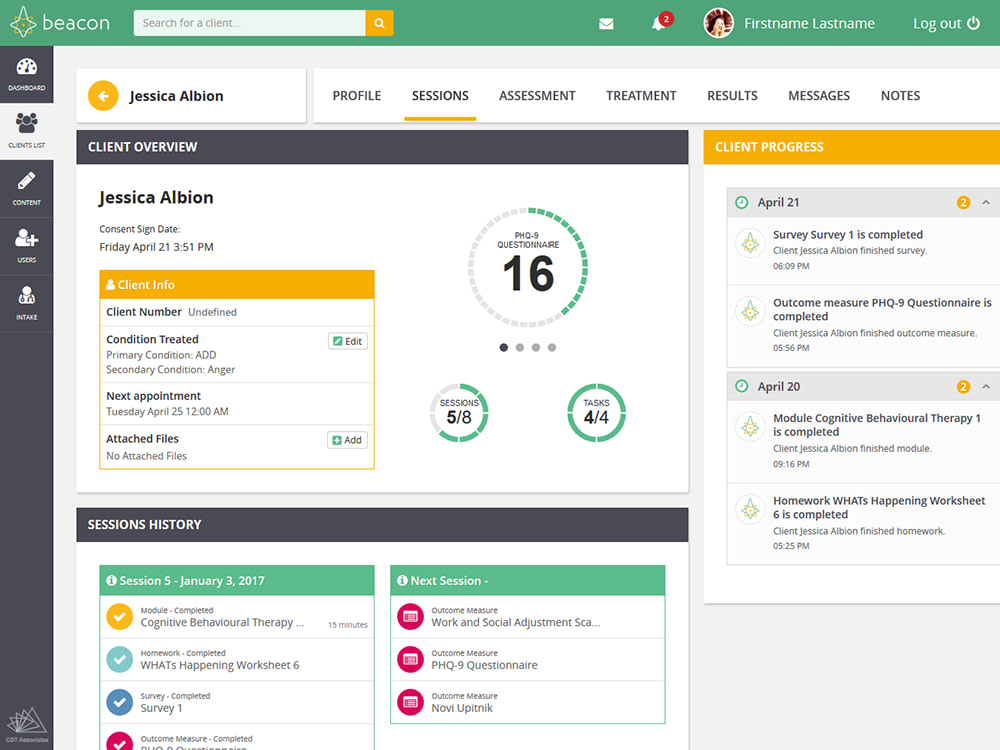The height and width of the screenshot is (750, 1000).
Task: Click the Novi Upitnik item text
Action: click(x=462, y=708)
